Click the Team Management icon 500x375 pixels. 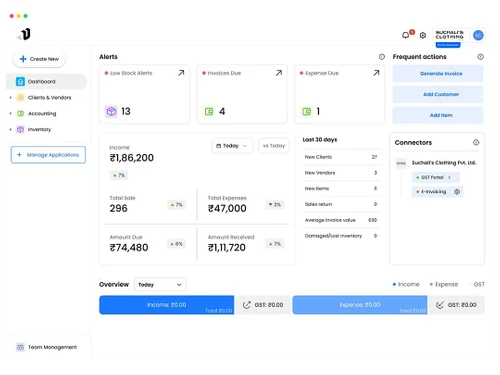pos(20,347)
